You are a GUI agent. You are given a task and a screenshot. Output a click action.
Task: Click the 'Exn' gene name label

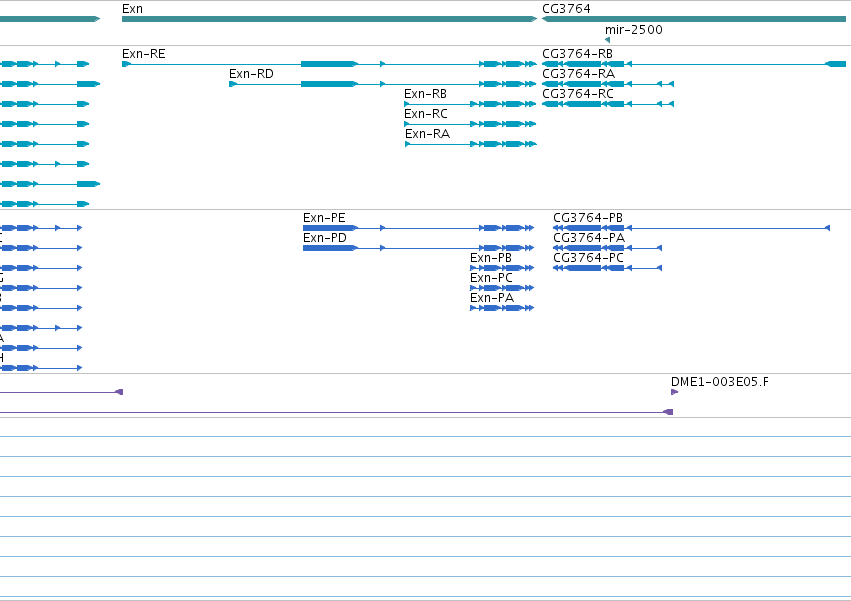pyautogui.click(x=132, y=9)
